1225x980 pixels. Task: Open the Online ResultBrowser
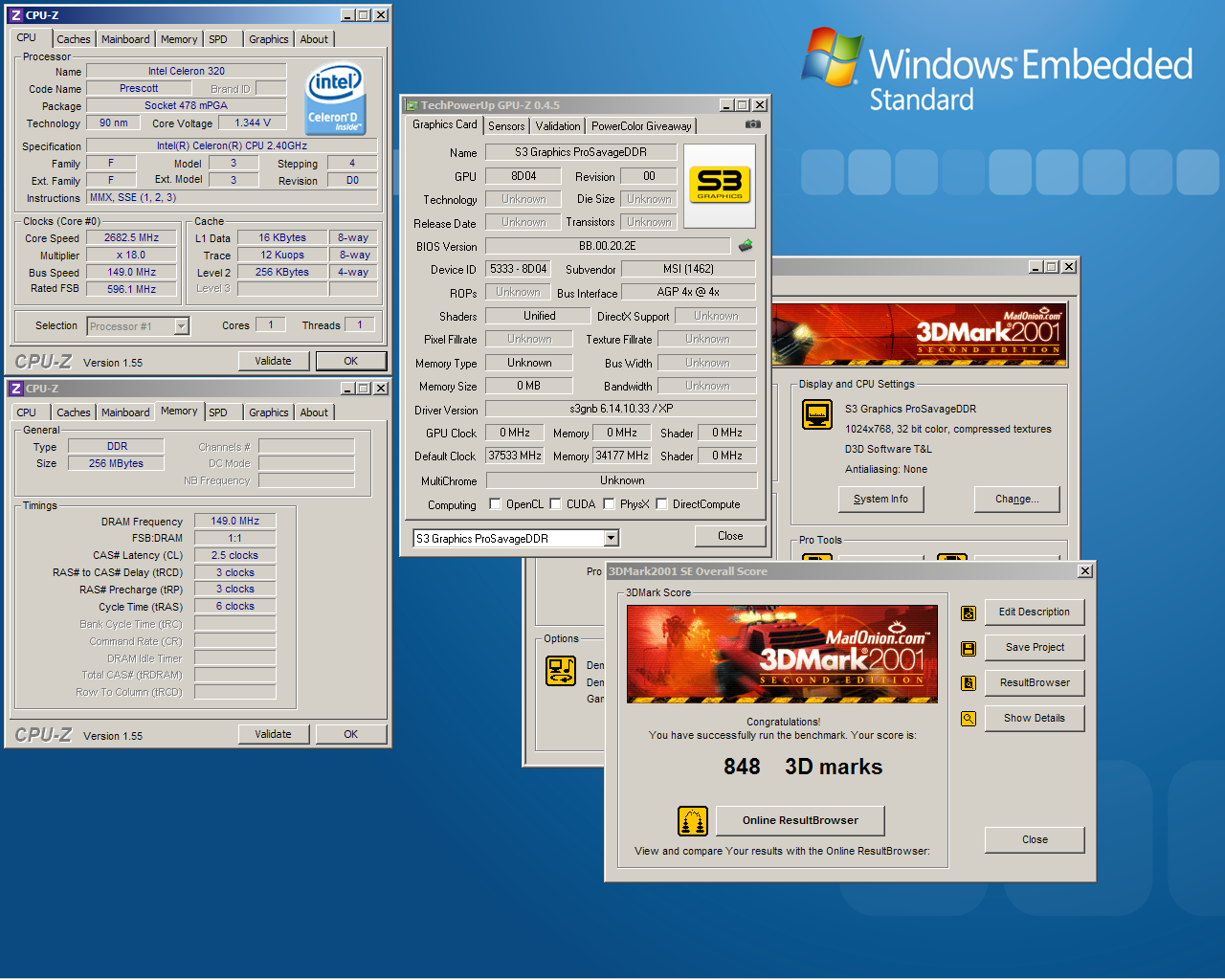click(801, 821)
